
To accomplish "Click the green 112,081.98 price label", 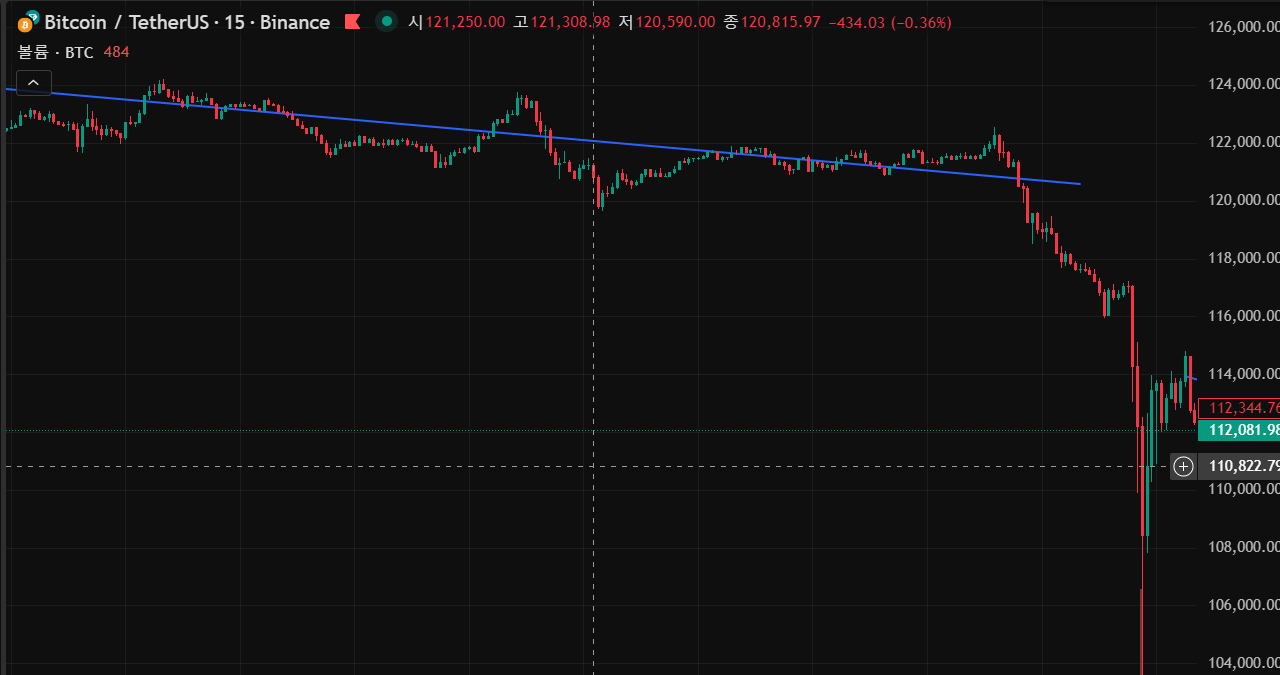I will pos(1243,430).
